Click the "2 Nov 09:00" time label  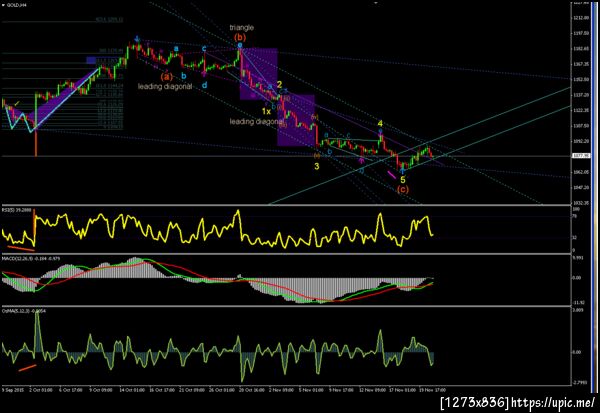[282, 390]
